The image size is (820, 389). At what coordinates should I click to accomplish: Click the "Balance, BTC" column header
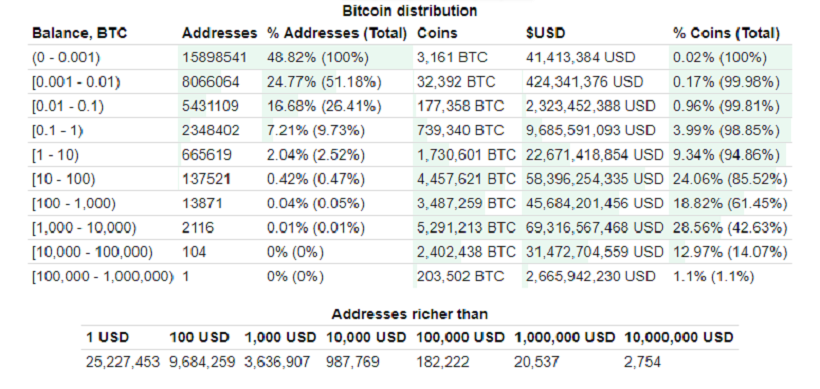pyautogui.click(x=79, y=33)
